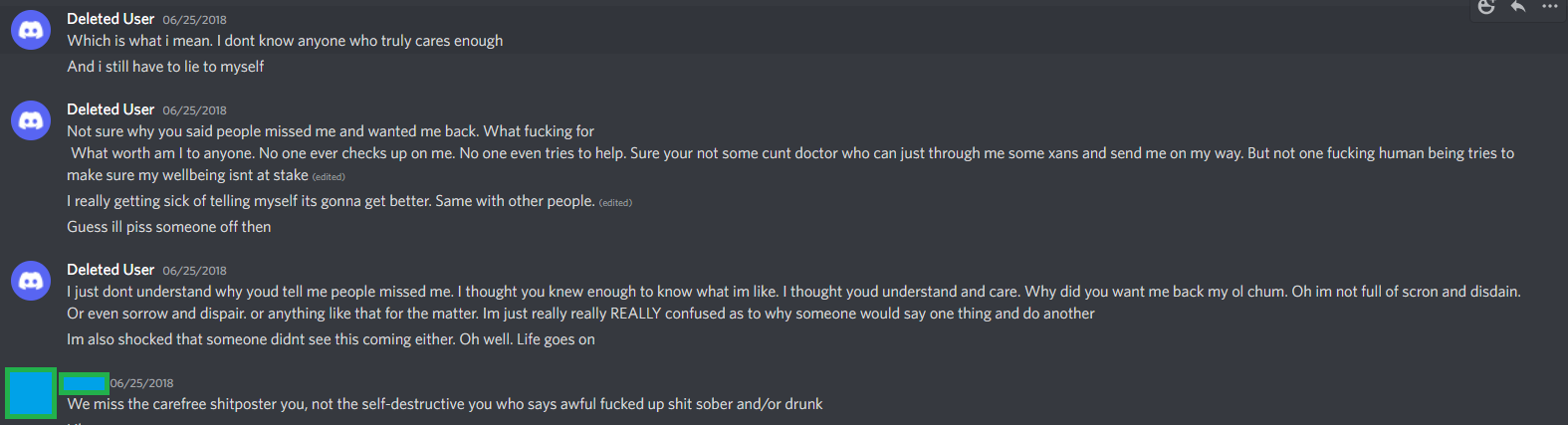Click Deleted User name above 'Not sure why'
Viewport: 1568px width, 425px height.
click(x=111, y=109)
